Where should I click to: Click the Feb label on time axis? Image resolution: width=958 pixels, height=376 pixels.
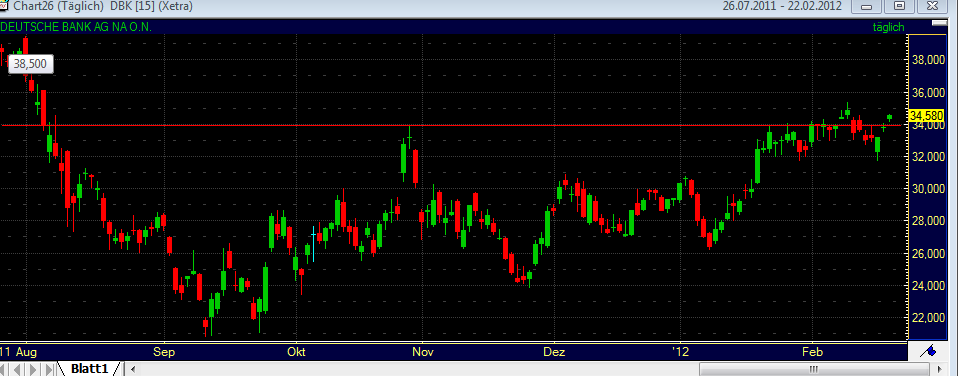[813, 352]
